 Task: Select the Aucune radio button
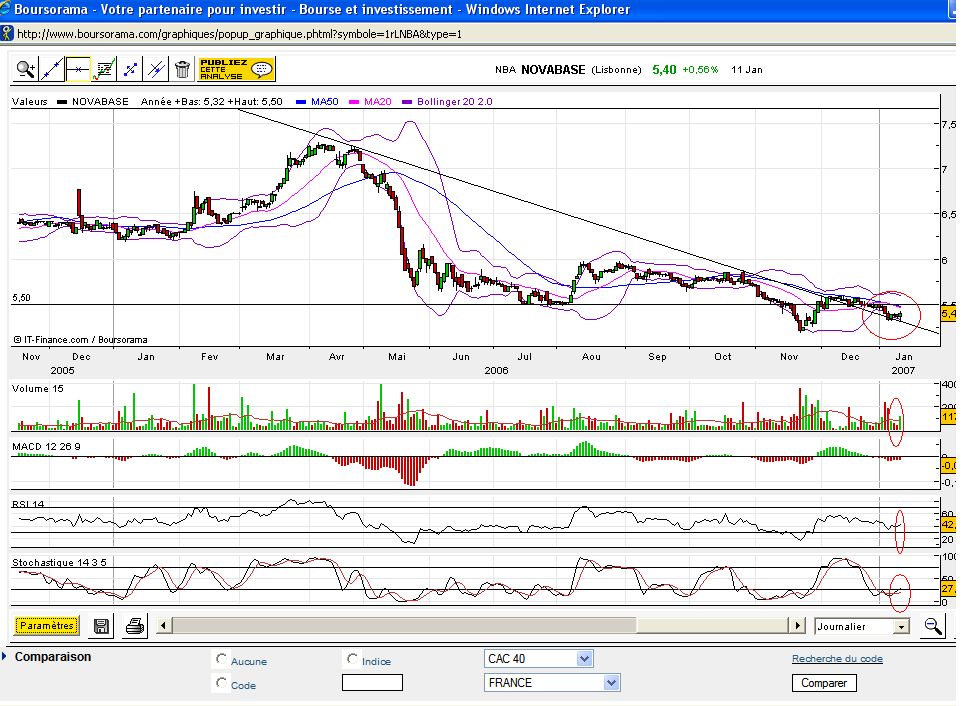(x=221, y=660)
